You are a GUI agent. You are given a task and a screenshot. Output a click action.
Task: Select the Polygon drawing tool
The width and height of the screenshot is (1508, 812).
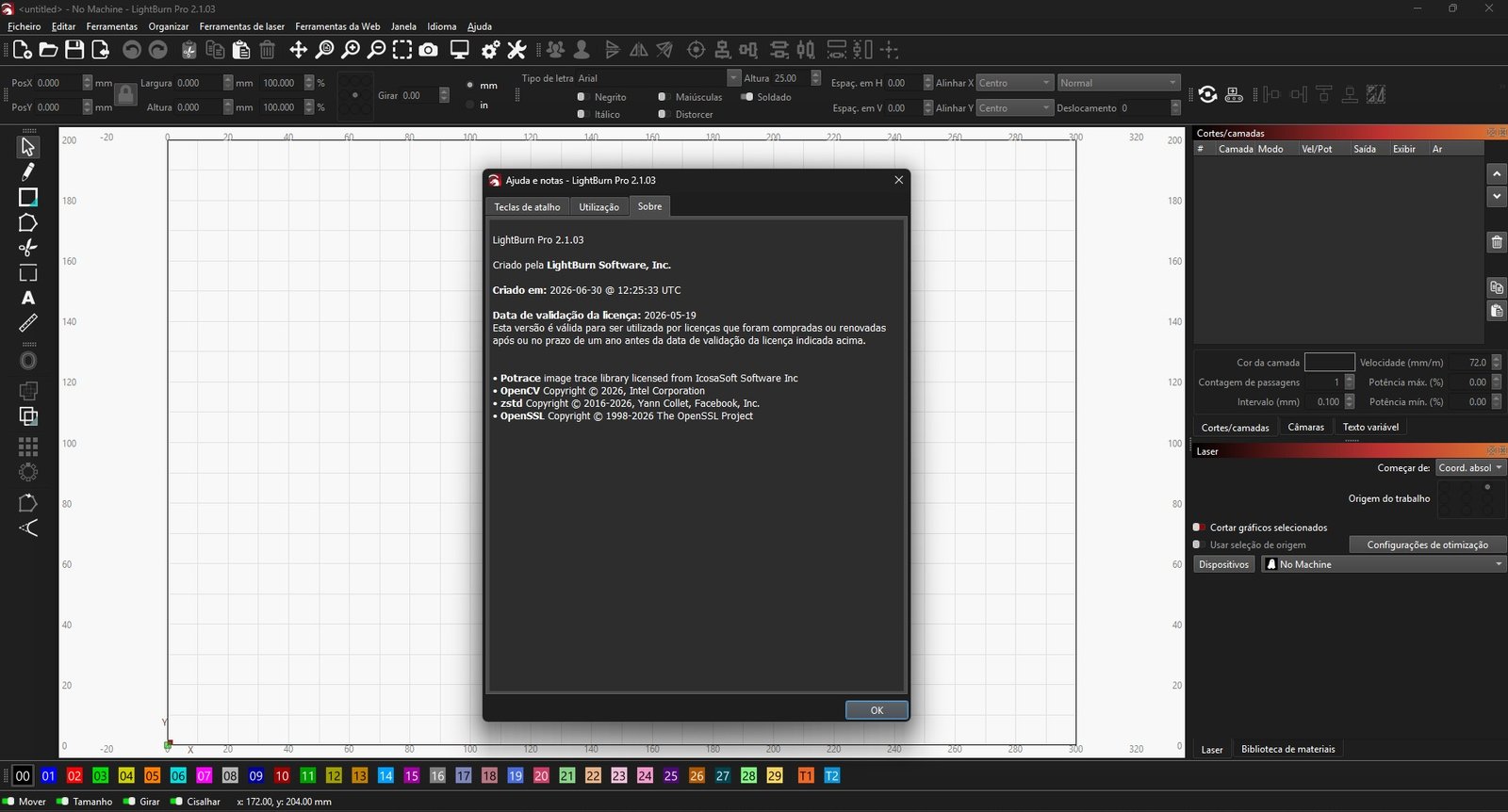(28, 222)
